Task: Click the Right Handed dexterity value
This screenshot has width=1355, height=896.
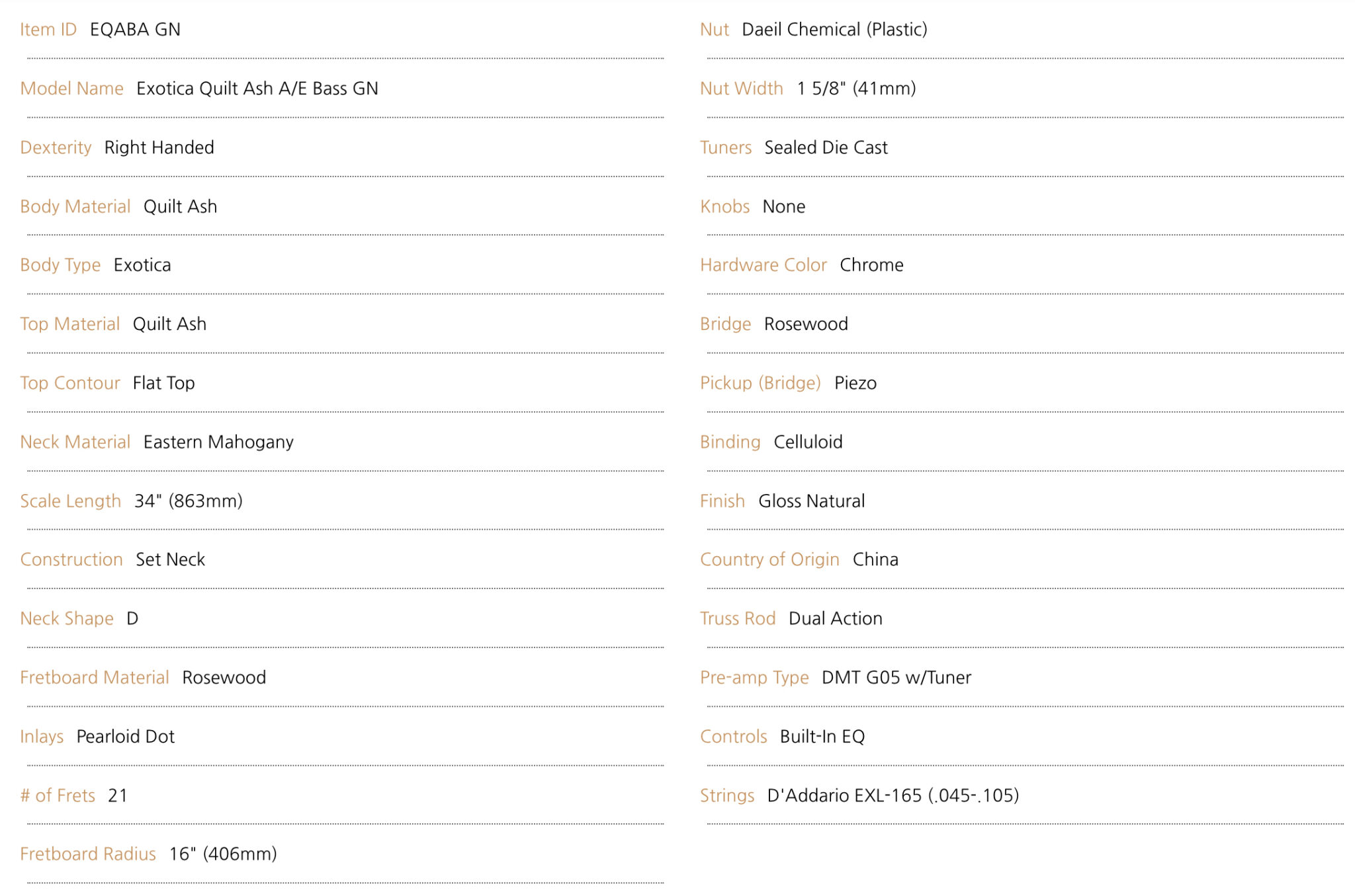Action: point(159,147)
